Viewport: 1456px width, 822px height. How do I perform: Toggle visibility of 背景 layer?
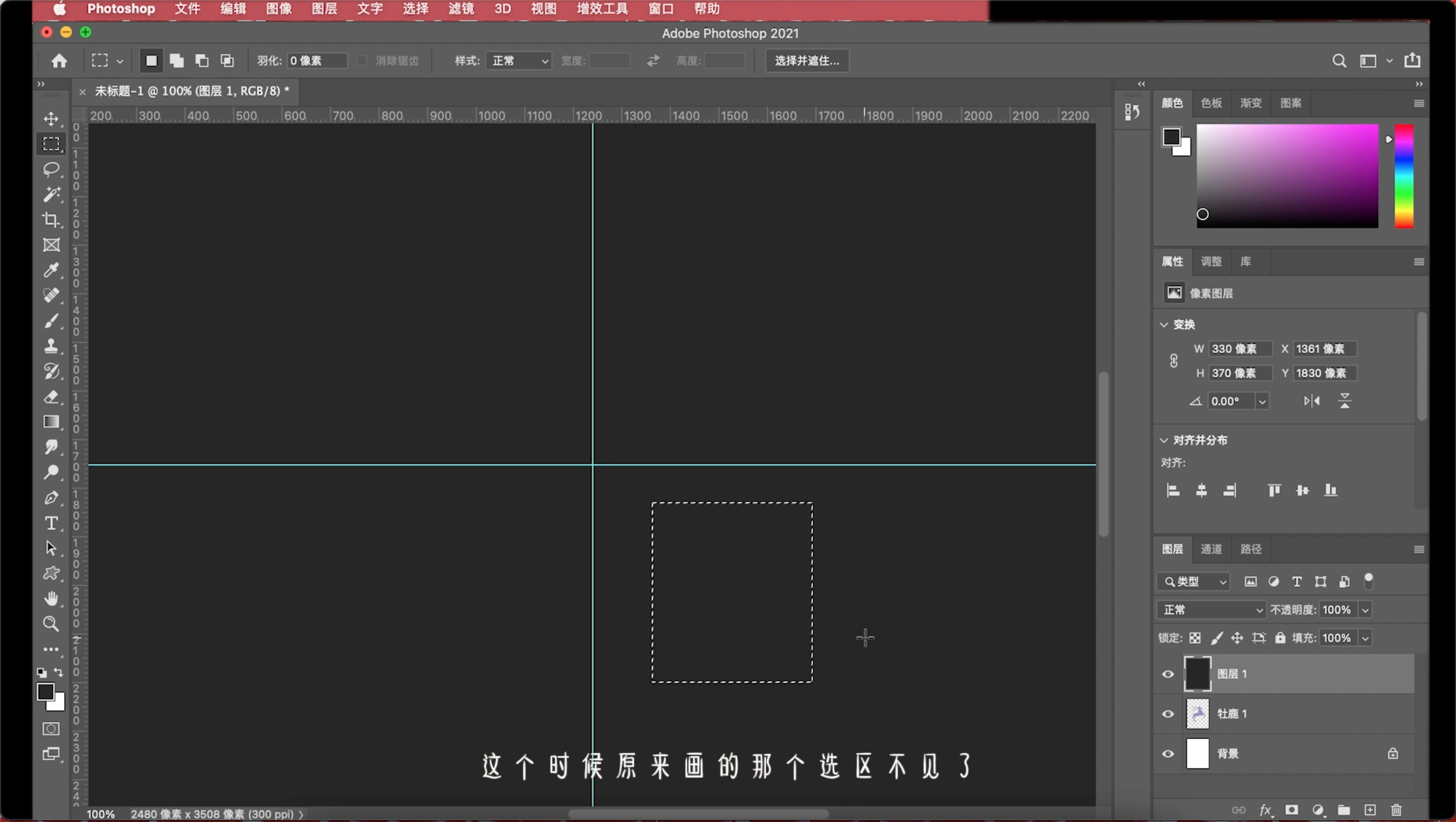(x=1168, y=753)
